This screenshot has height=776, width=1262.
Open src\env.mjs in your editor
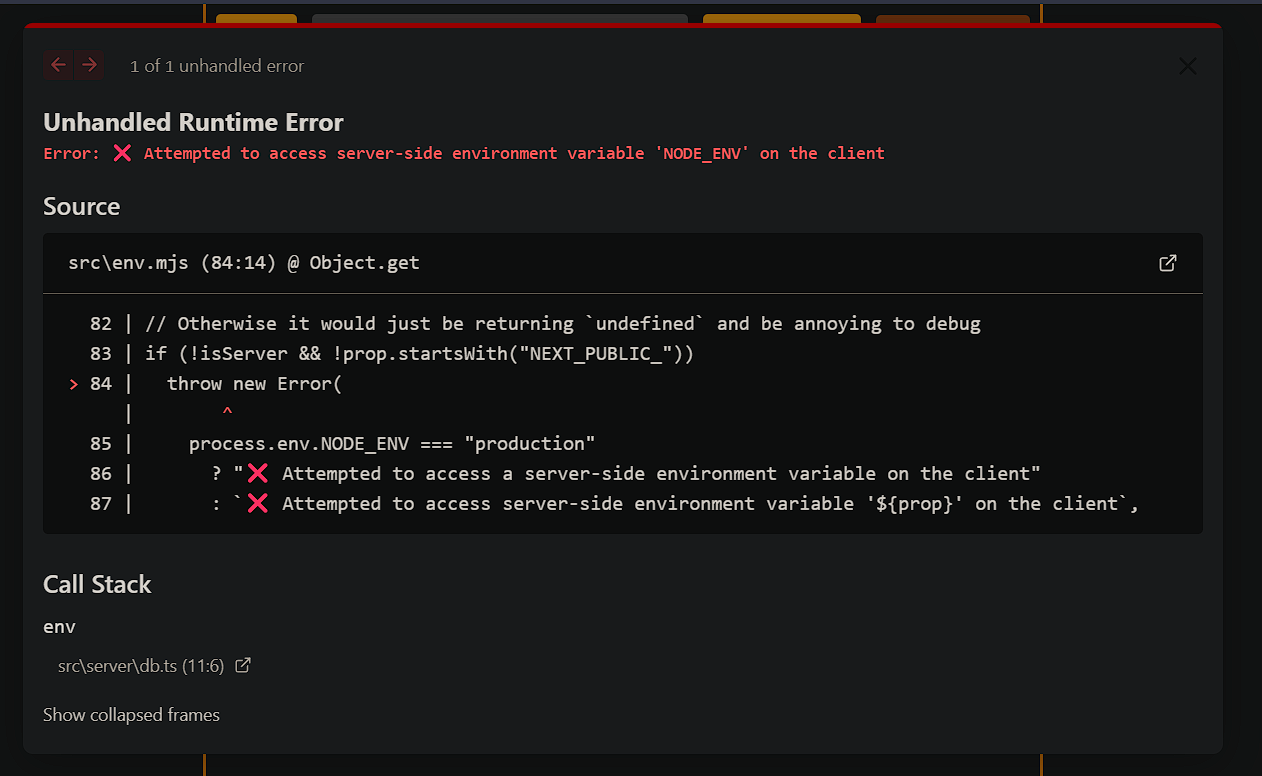(x=1167, y=262)
